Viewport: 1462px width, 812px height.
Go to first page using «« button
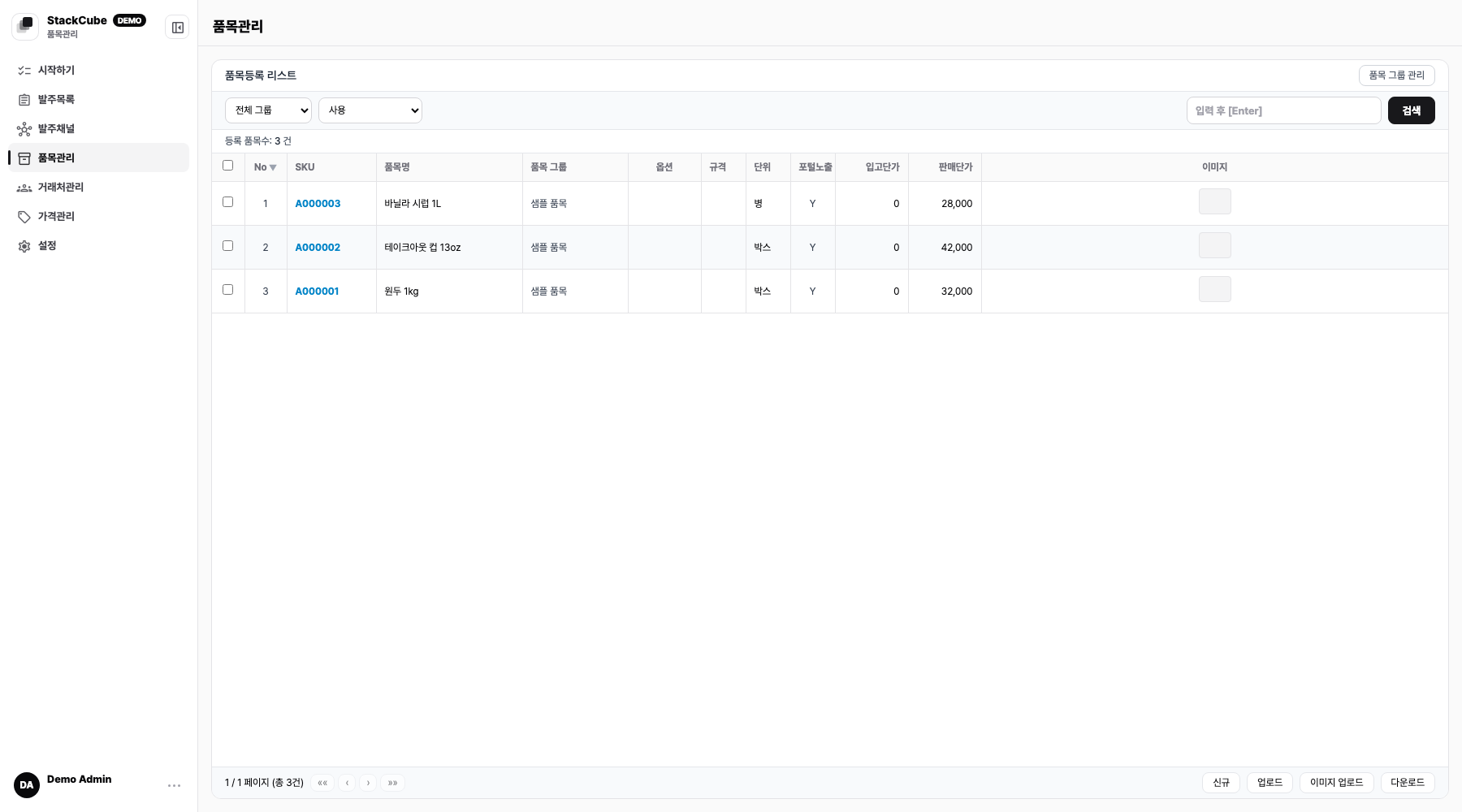(x=322, y=783)
